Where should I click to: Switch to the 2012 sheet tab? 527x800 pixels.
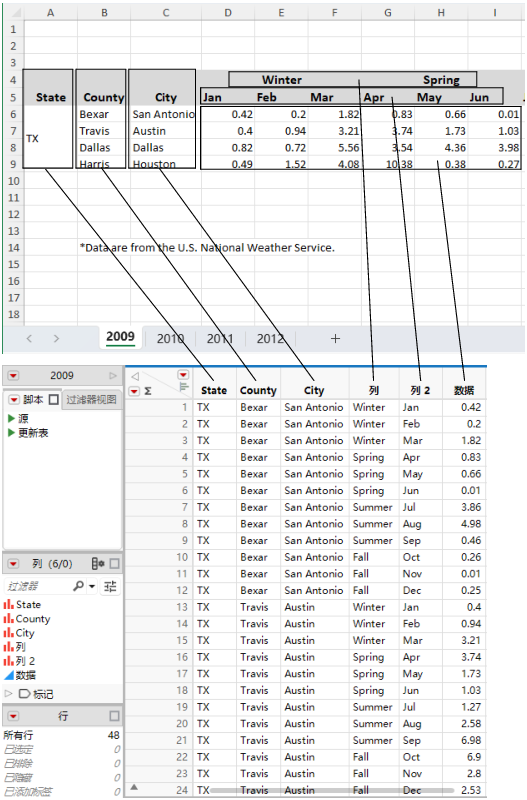point(270,338)
